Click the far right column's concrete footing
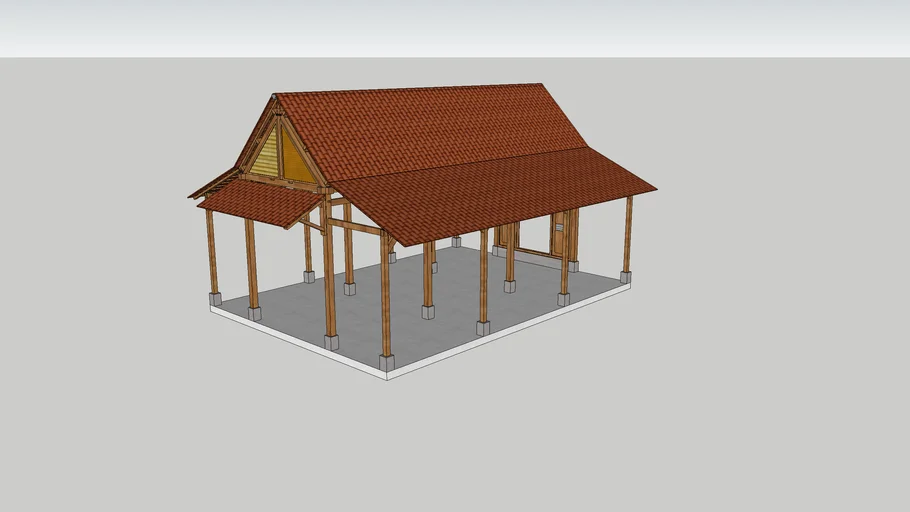Viewport: 910px width, 512px height. pos(626,277)
